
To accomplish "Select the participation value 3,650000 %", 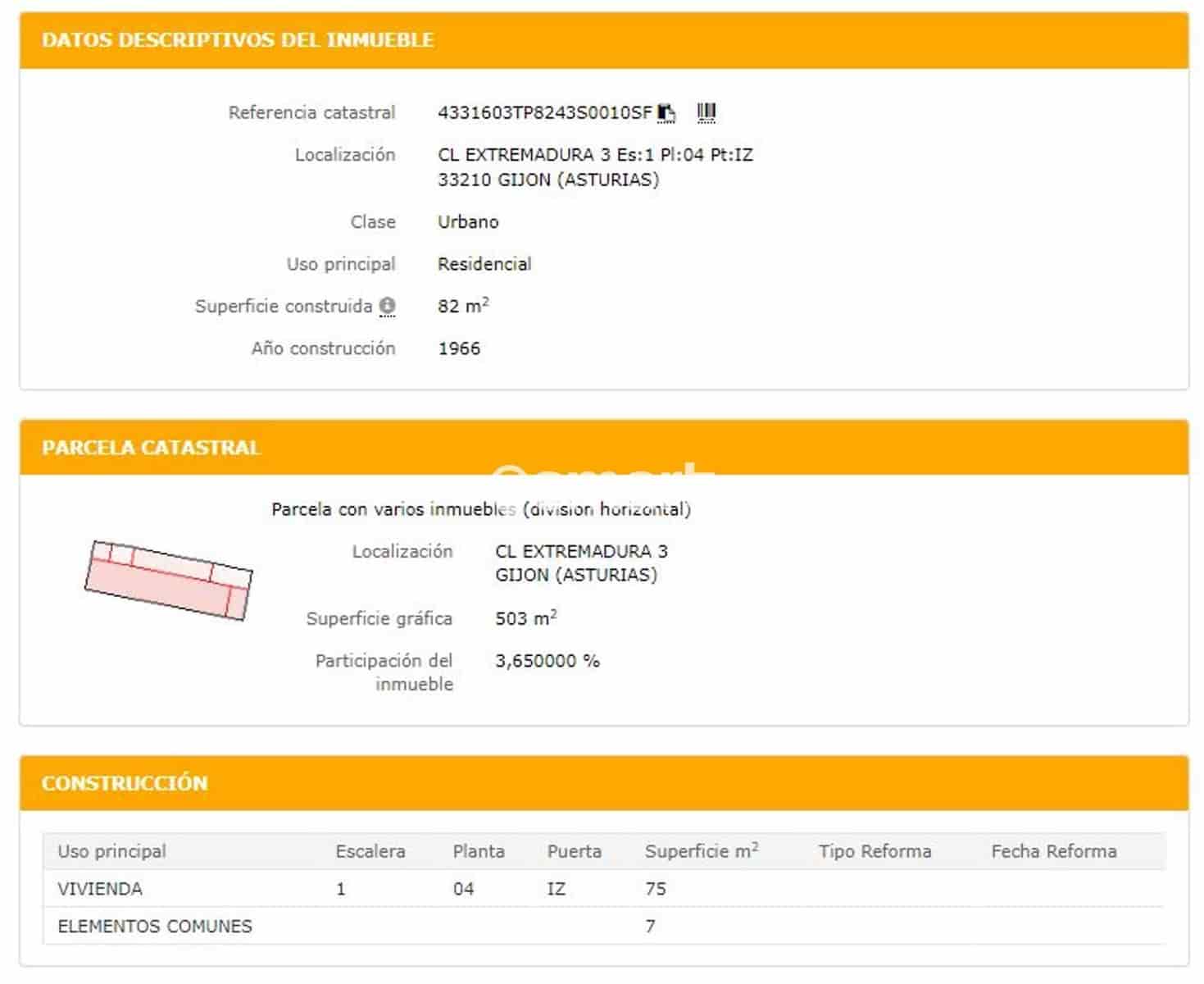I will [547, 661].
